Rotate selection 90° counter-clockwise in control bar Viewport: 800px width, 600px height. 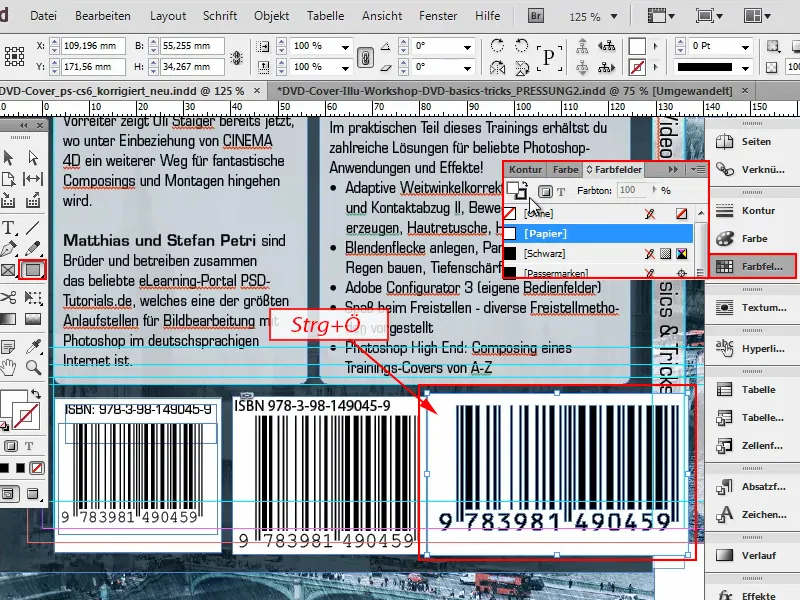click(521, 46)
